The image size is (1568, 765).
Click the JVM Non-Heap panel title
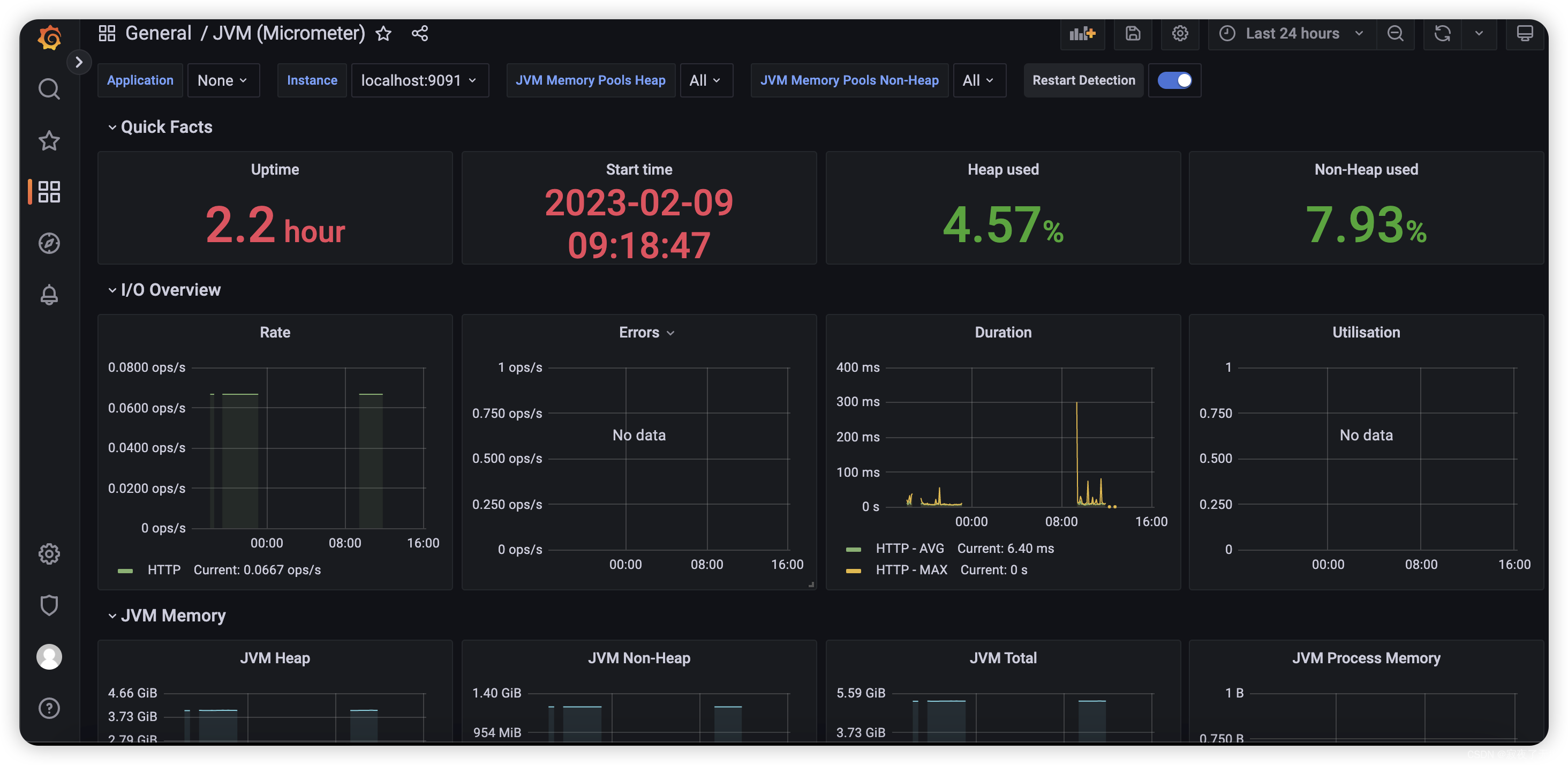coord(639,658)
